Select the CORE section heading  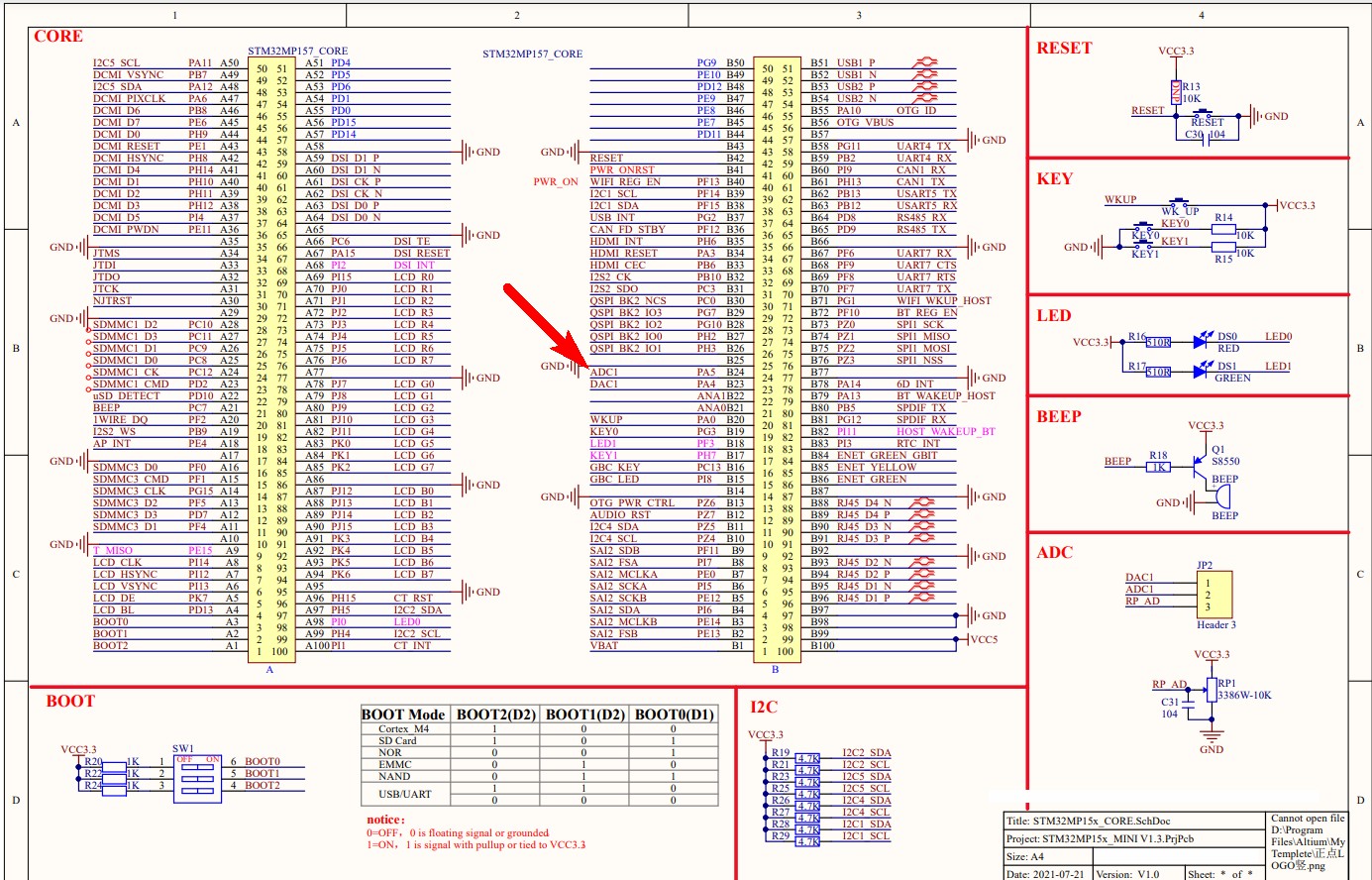click(57, 36)
